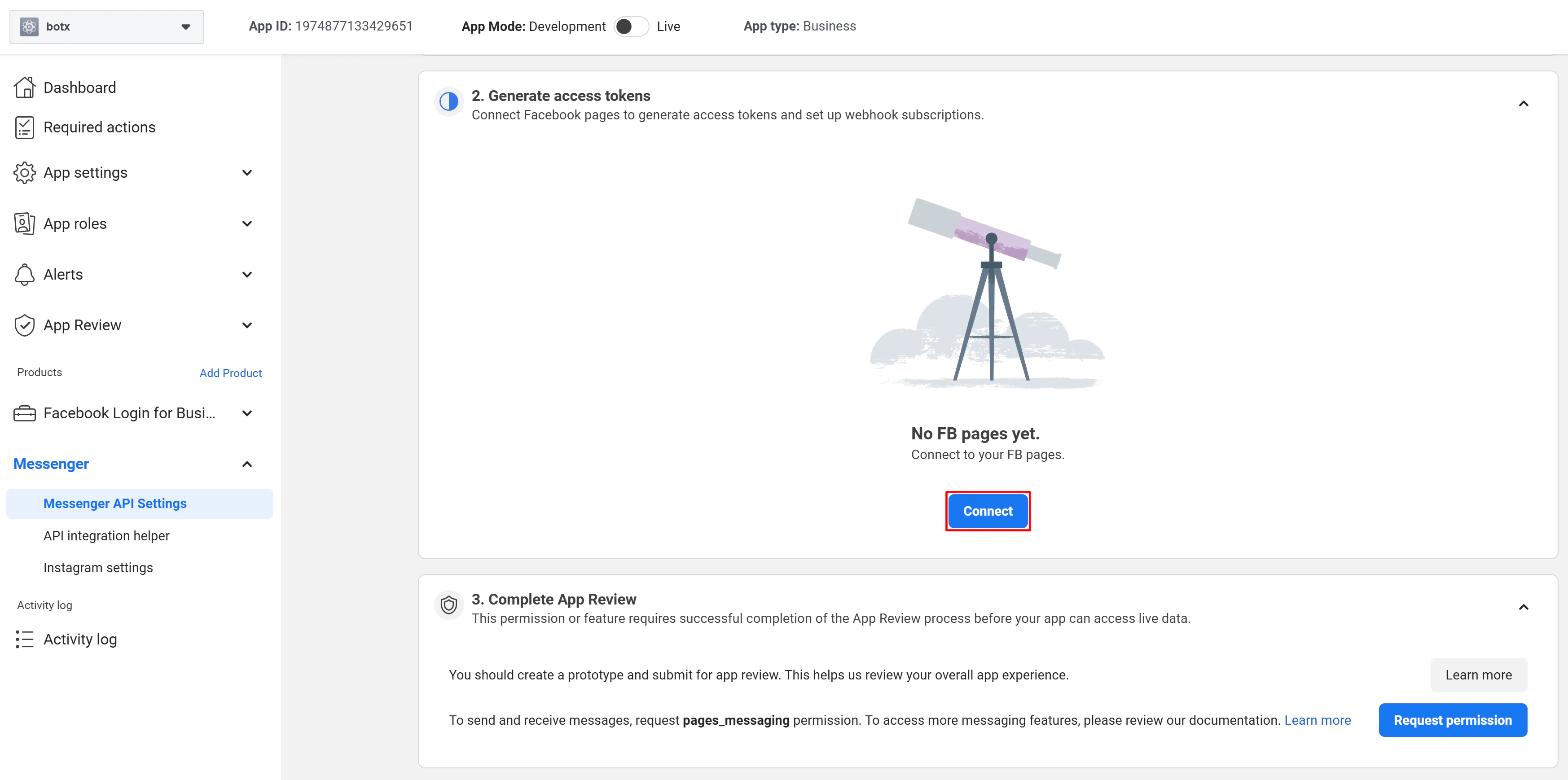Click the App settings gear icon
1568x780 pixels.
(x=24, y=173)
